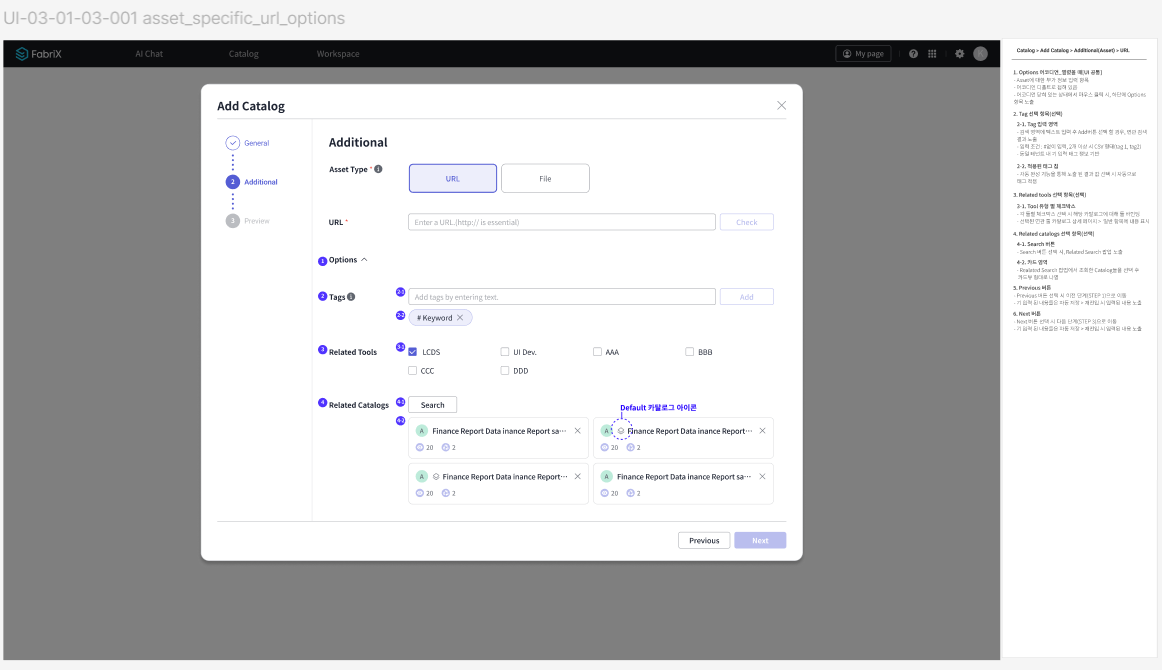Show the Asset Type info tooltip icon
This screenshot has width=1162, height=670.
378,169
